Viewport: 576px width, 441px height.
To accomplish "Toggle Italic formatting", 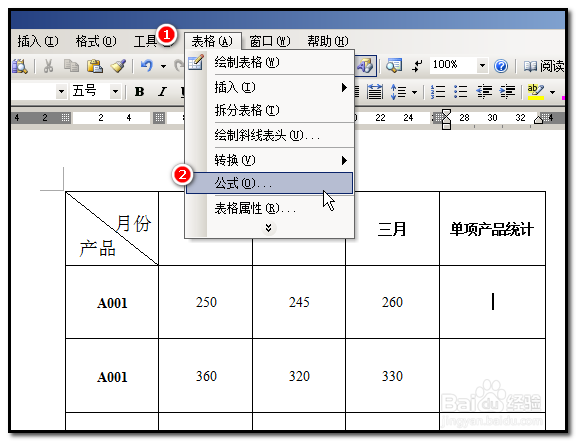I will [x=162, y=92].
